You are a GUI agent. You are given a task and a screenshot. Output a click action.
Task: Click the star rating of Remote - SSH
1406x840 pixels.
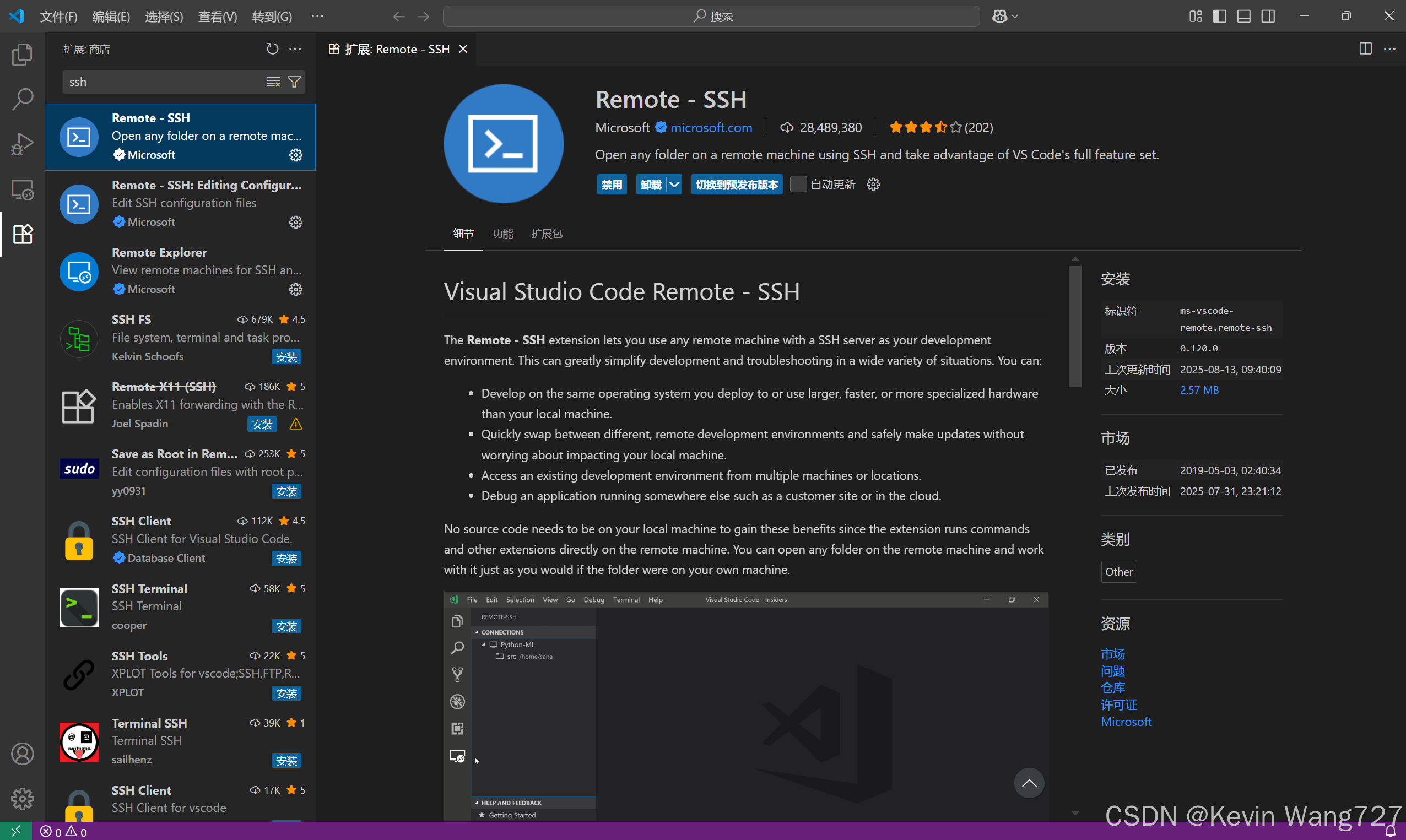coord(925,128)
